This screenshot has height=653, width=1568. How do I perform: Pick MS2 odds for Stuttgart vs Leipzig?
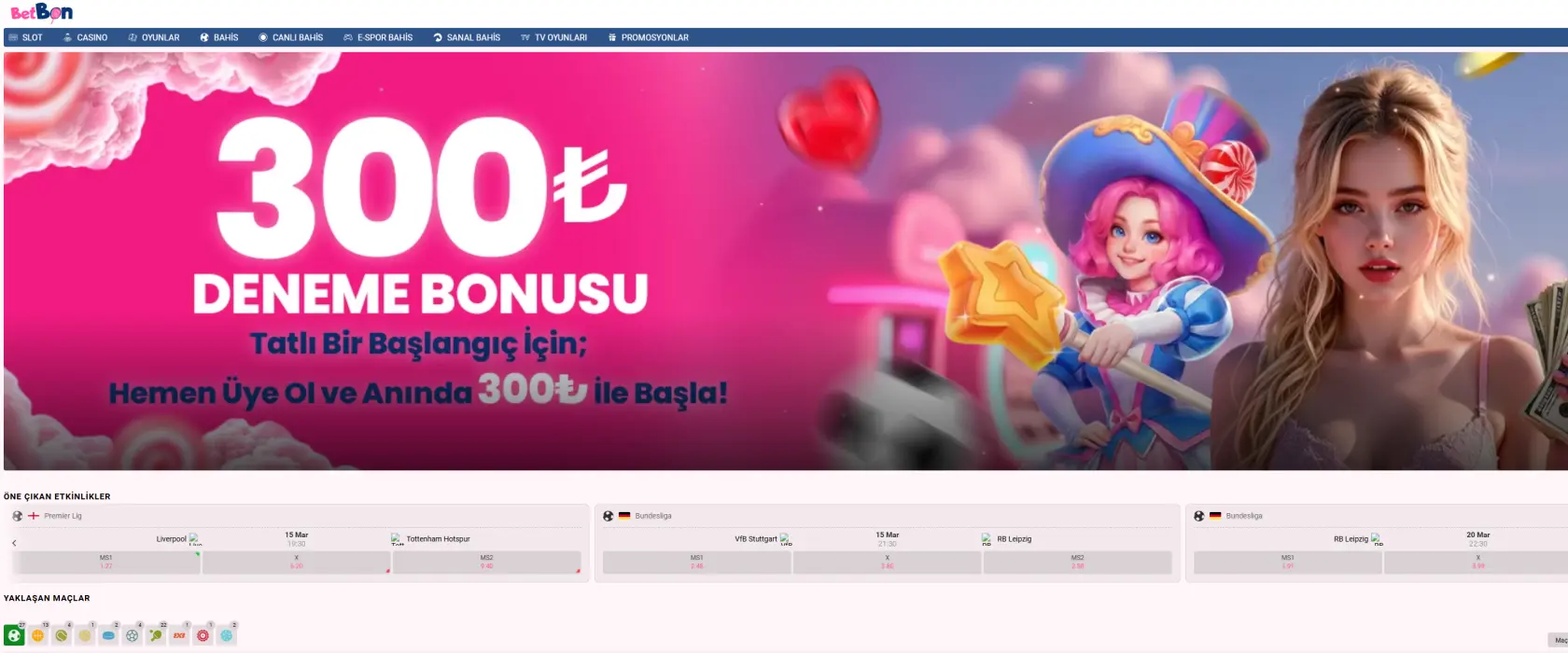(x=1077, y=562)
